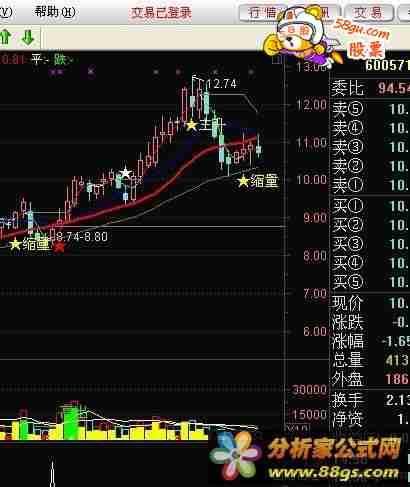Click the tall green volume bar

pyautogui.click(x=71, y=421)
